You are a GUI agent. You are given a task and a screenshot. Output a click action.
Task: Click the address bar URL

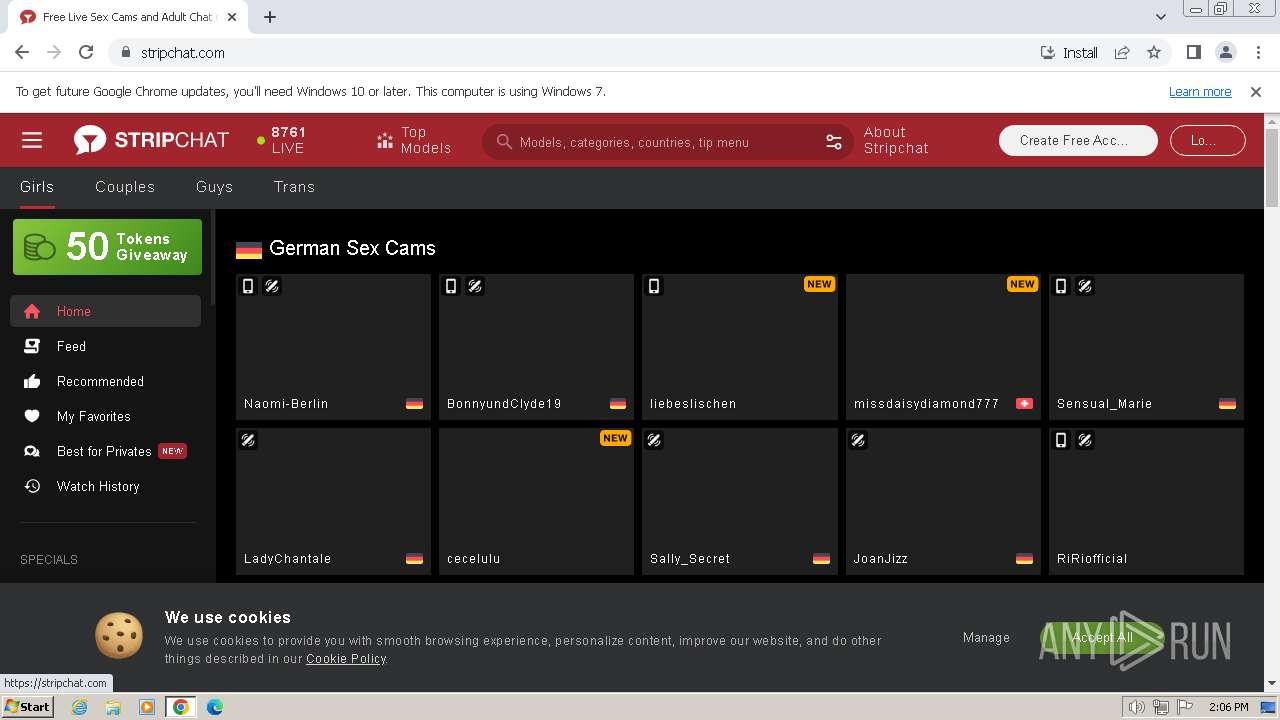pos(183,52)
